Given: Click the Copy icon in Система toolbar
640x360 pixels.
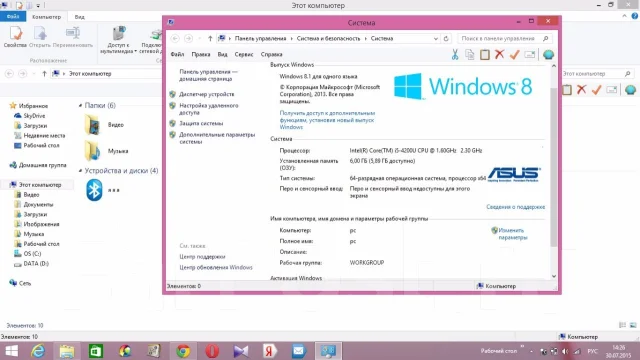Looking at the screenshot, I should [470, 54].
